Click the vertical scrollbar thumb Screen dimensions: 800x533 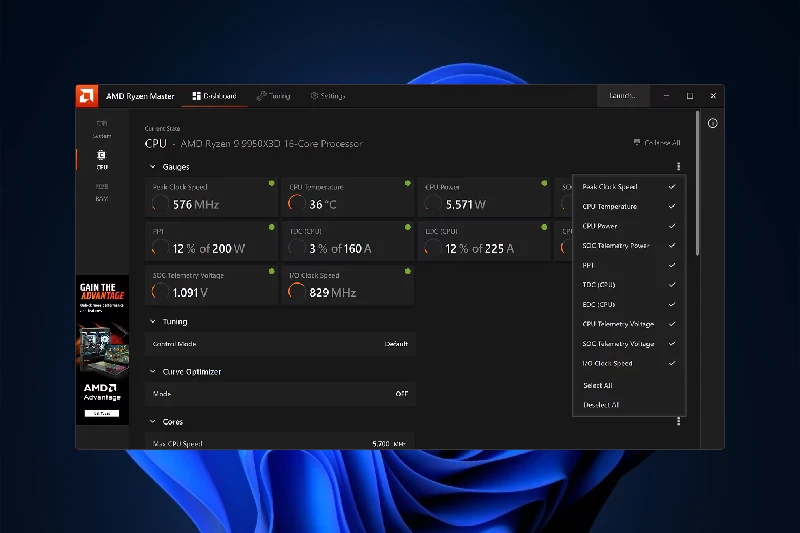click(x=697, y=184)
